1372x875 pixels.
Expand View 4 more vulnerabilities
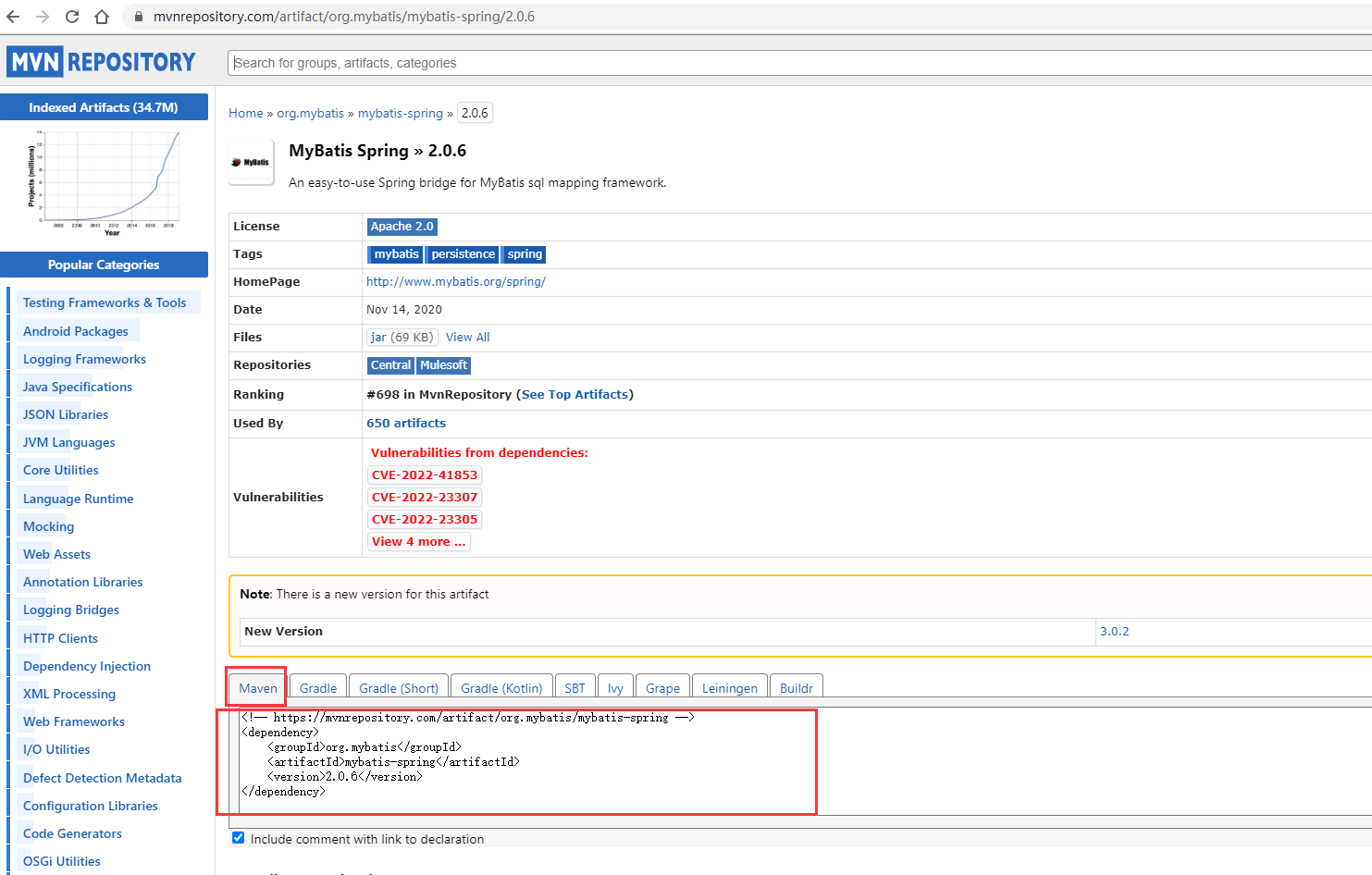419,542
